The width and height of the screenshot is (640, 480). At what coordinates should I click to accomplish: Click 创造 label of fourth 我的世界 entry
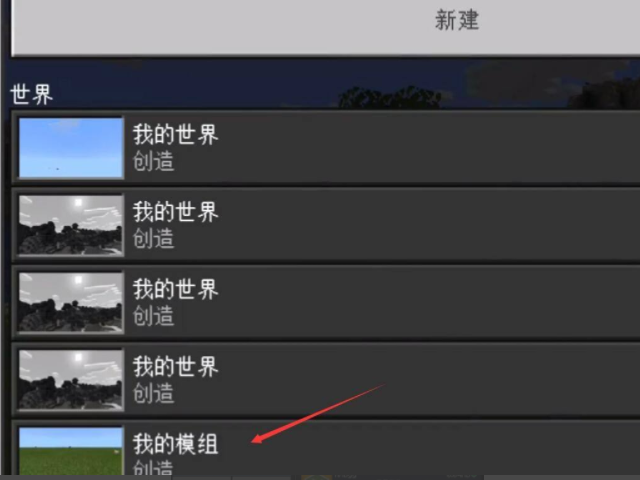click(x=153, y=393)
